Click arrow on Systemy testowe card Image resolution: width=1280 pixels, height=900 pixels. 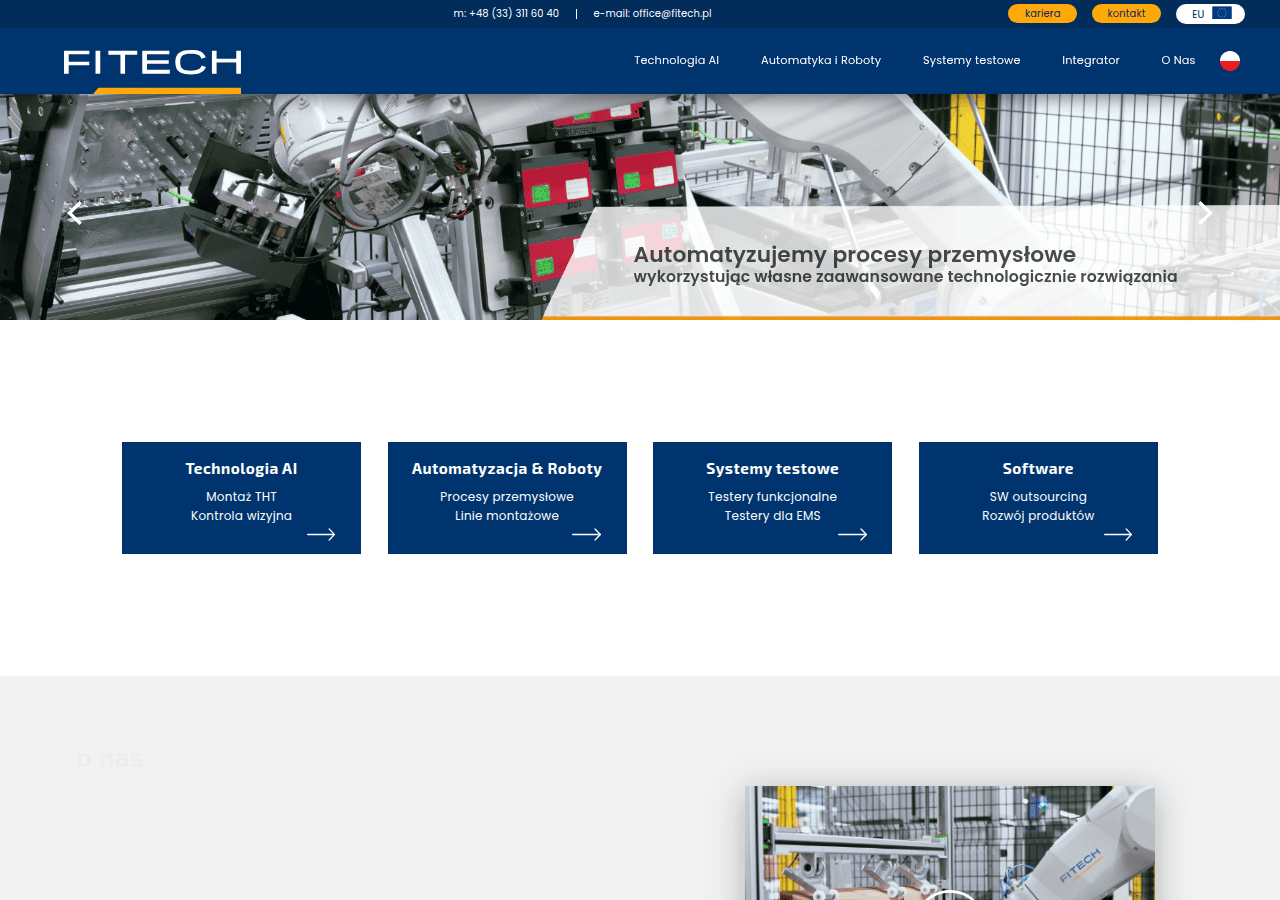click(852, 535)
